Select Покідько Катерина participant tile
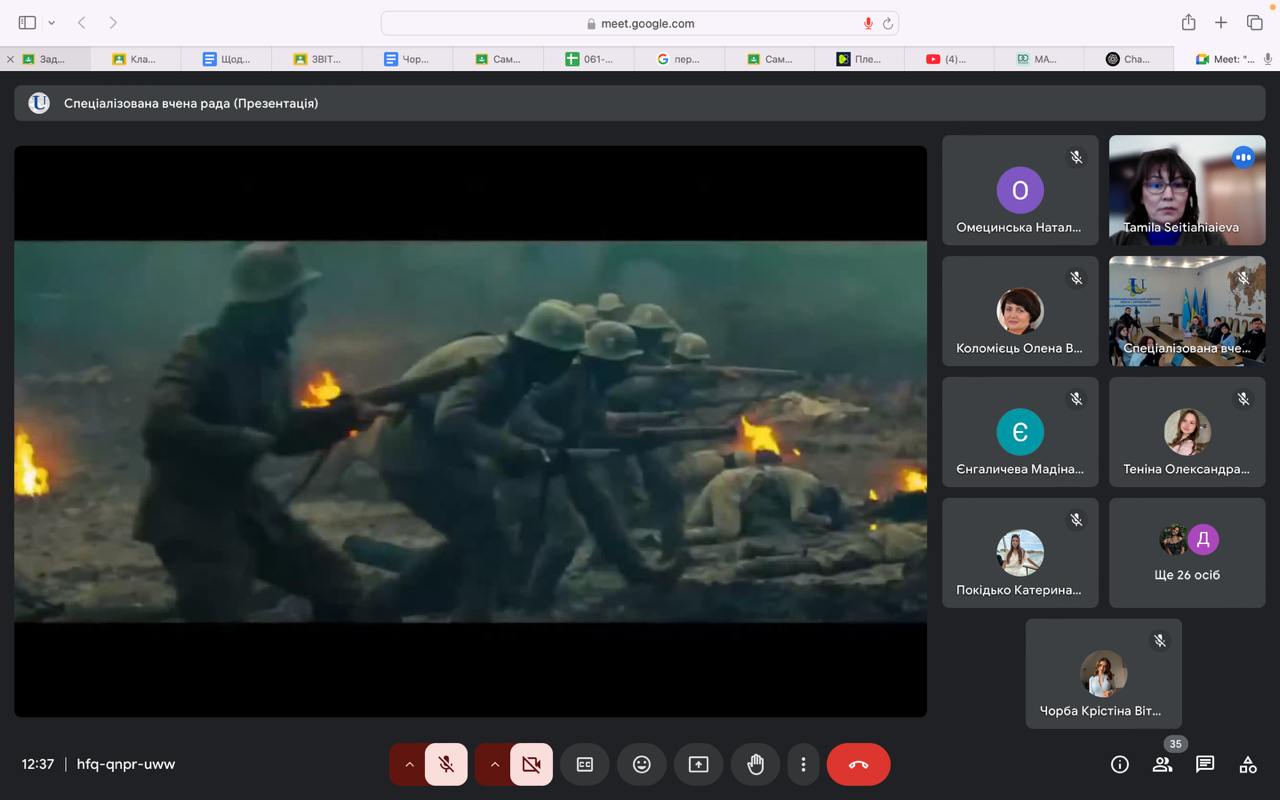The height and width of the screenshot is (800, 1280). click(1020, 553)
